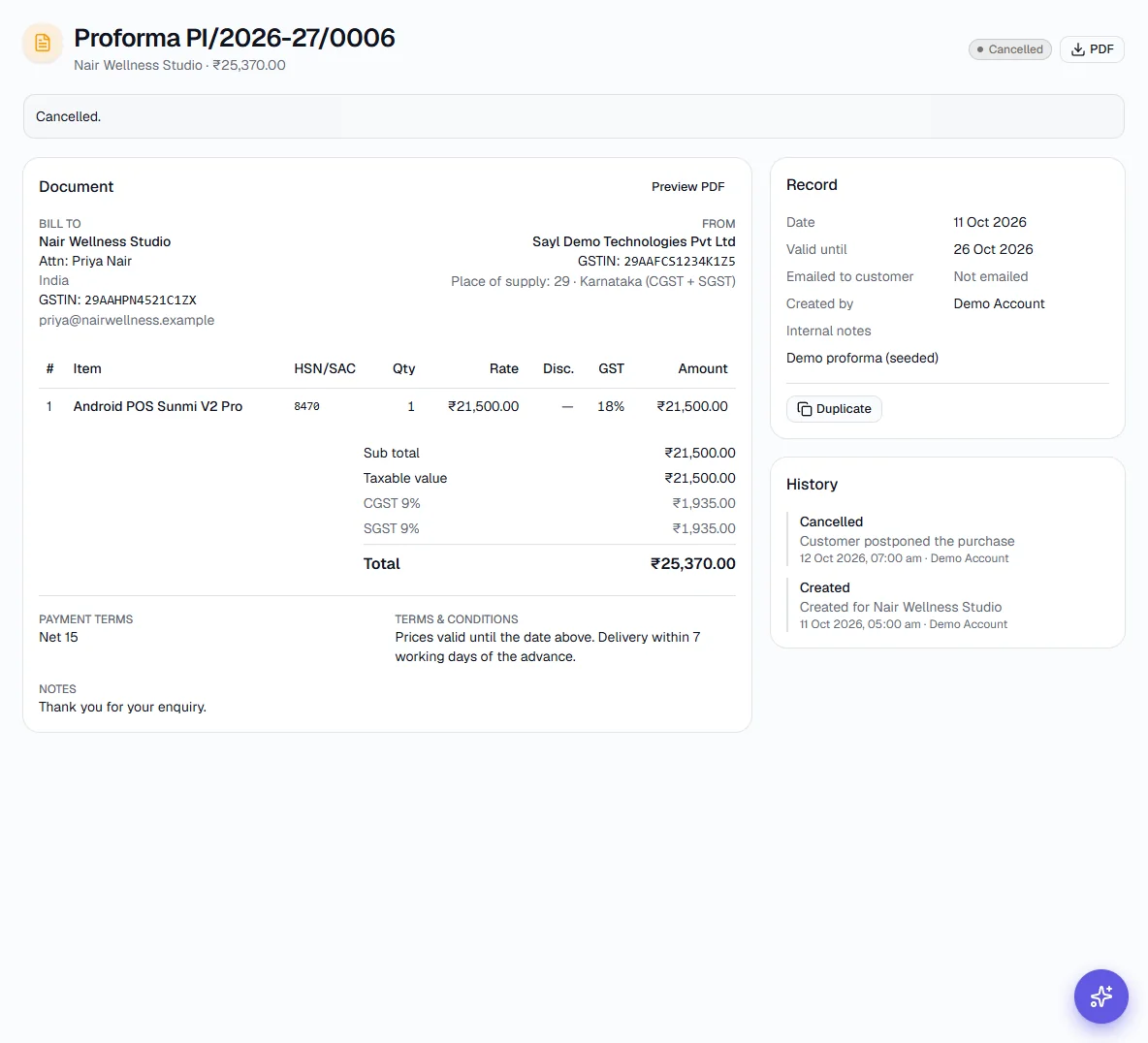The image size is (1148, 1043).
Task: Click Attn: Priya Nair
Action: pyautogui.click(x=85, y=261)
